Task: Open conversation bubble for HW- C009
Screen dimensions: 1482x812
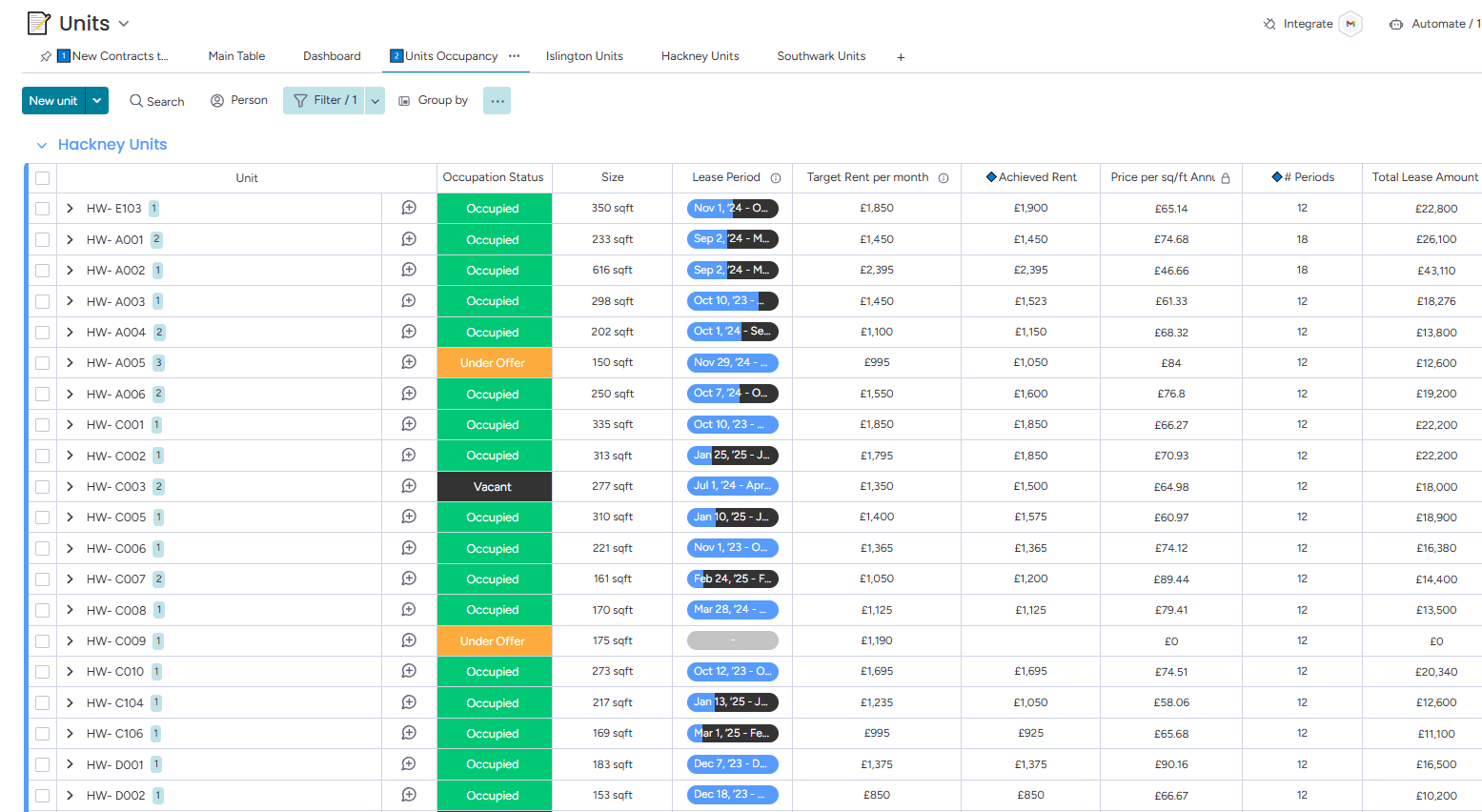Action: pos(409,640)
